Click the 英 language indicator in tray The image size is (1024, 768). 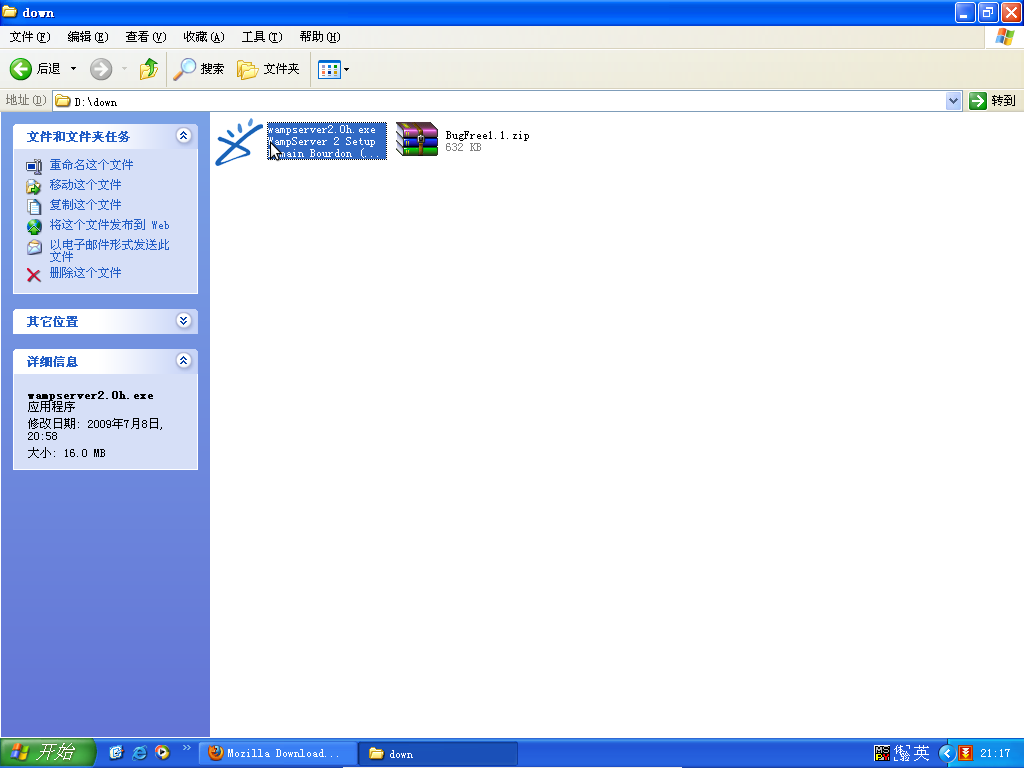tap(921, 754)
